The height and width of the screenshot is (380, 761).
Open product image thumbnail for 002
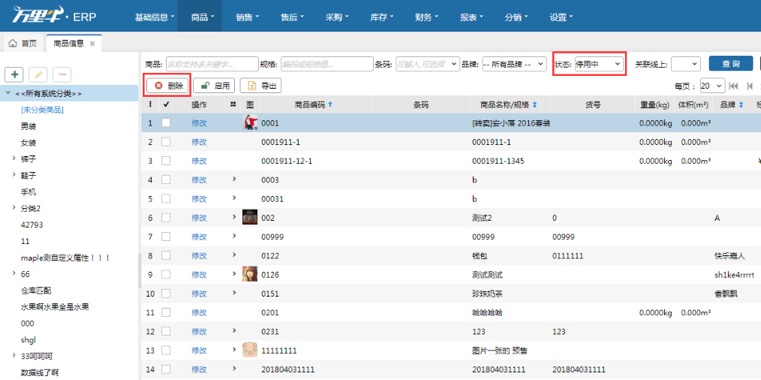click(250, 217)
